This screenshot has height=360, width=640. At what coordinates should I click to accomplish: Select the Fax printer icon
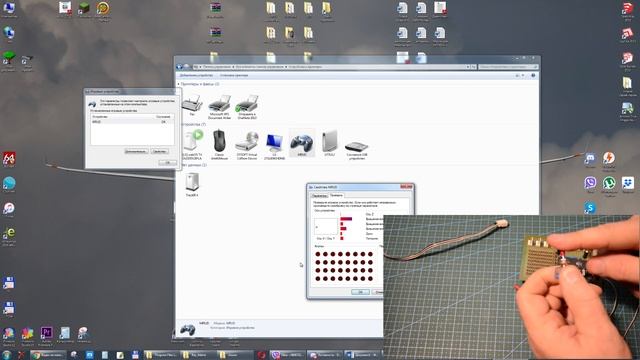191,105
